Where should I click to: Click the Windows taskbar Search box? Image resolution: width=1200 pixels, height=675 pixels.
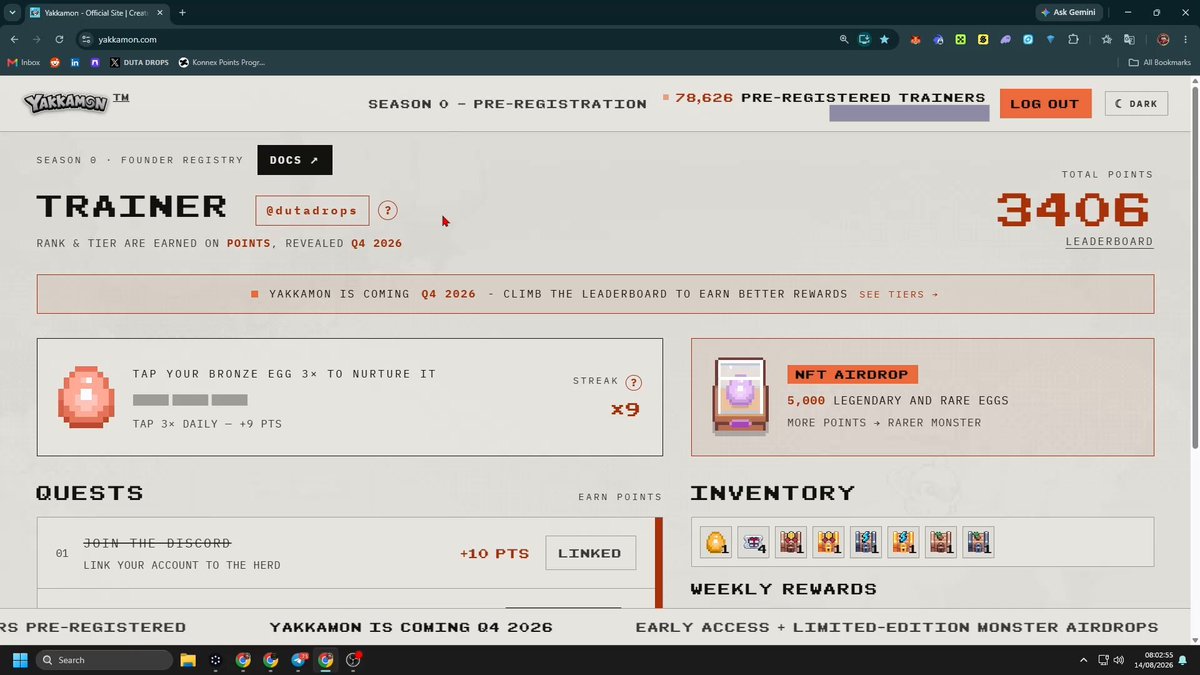105,660
